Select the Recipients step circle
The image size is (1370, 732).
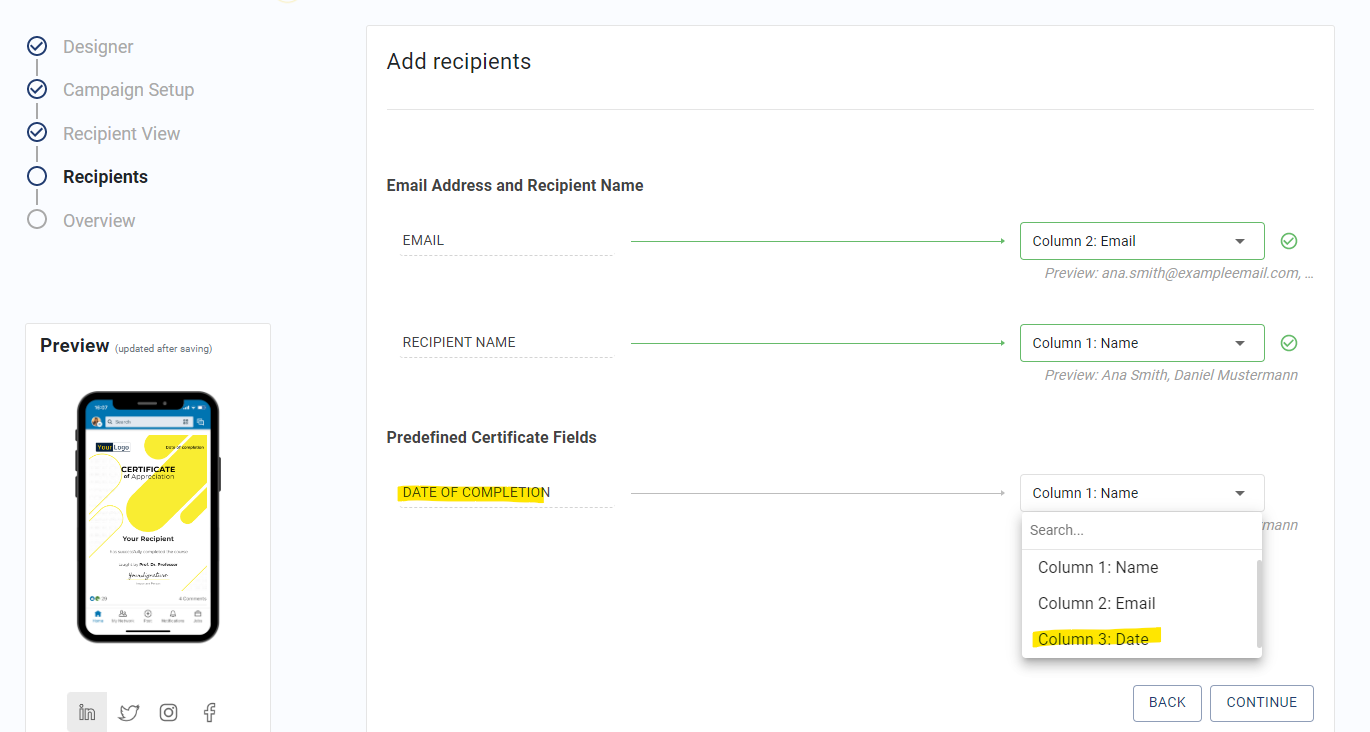37,176
